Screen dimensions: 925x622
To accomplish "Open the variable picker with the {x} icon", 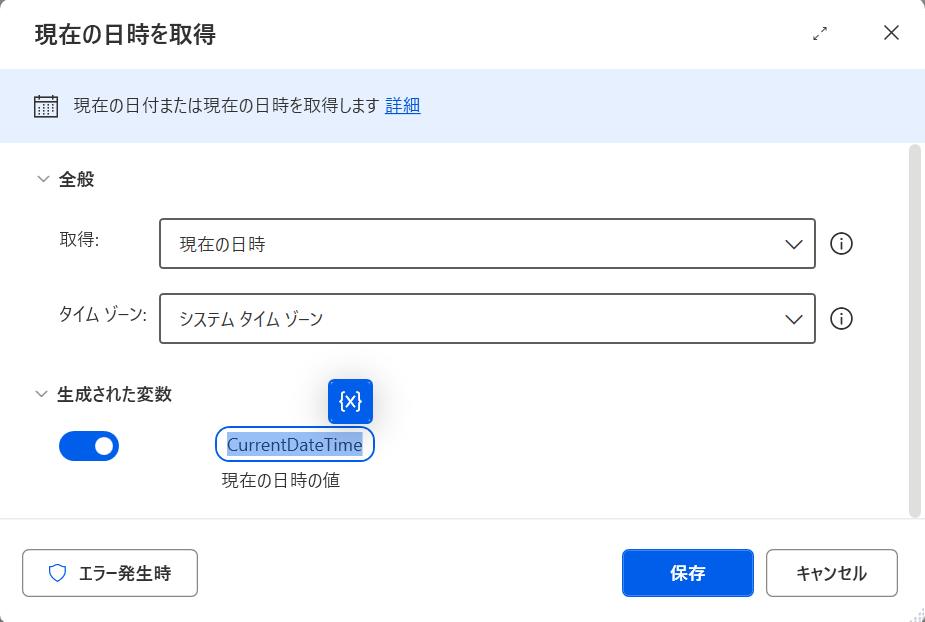I will coord(352,401).
